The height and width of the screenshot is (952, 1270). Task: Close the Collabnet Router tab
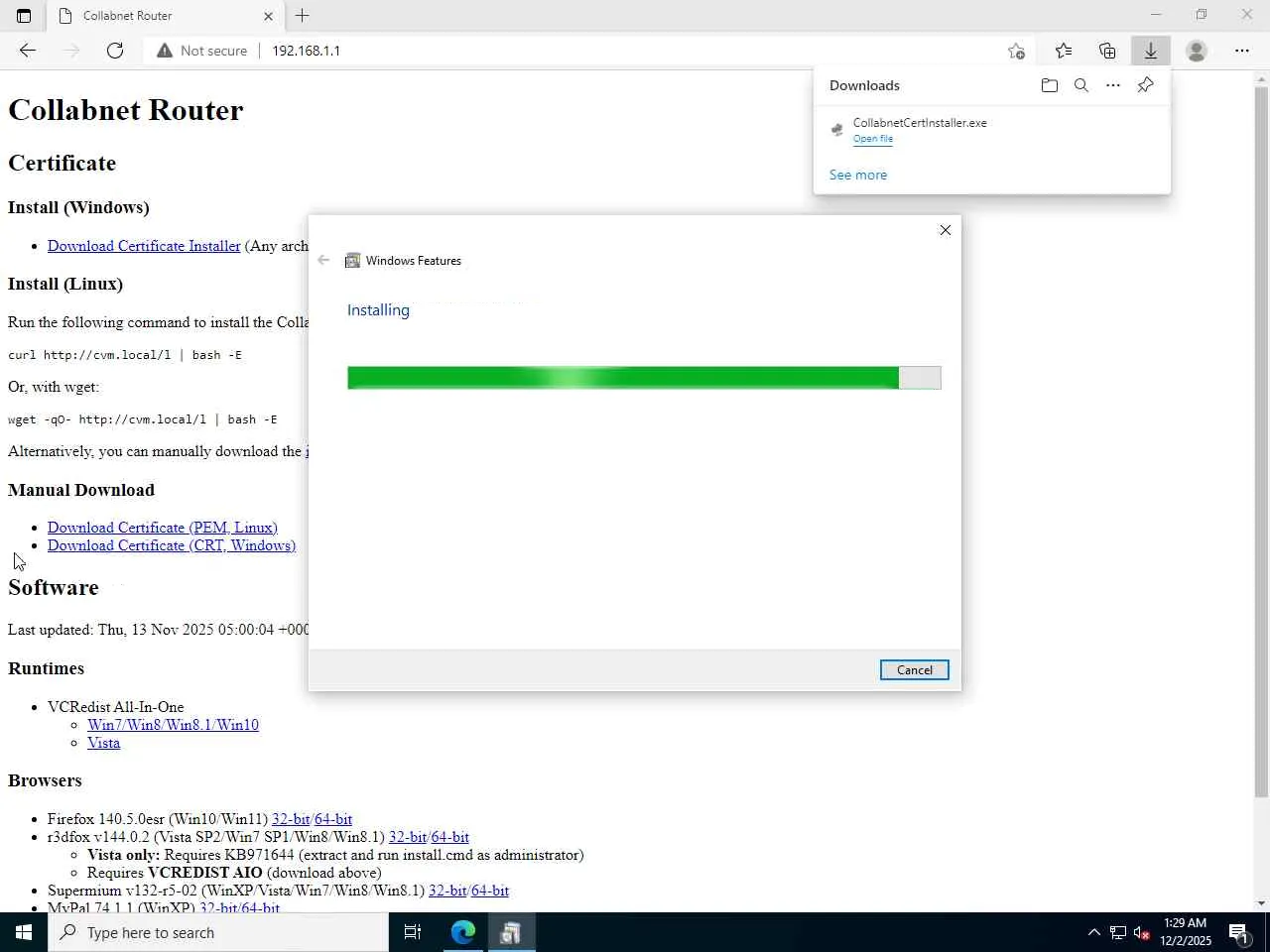(x=268, y=16)
